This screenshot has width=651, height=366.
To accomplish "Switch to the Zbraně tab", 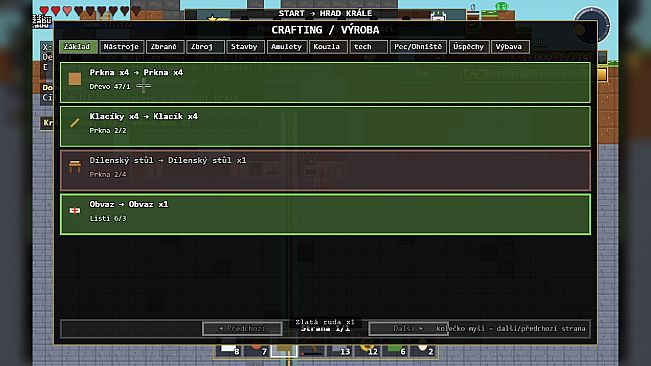I will pos(164,47).
